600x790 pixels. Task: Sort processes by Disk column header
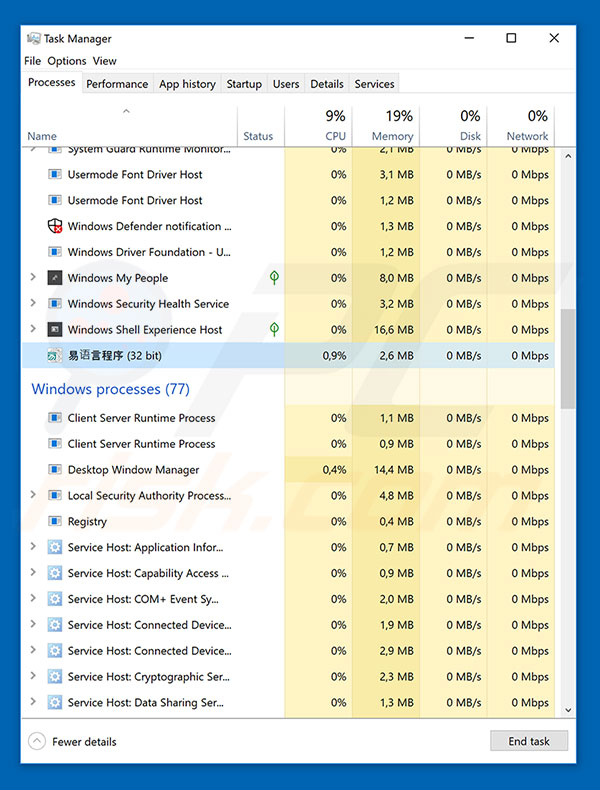pos(453,126)
